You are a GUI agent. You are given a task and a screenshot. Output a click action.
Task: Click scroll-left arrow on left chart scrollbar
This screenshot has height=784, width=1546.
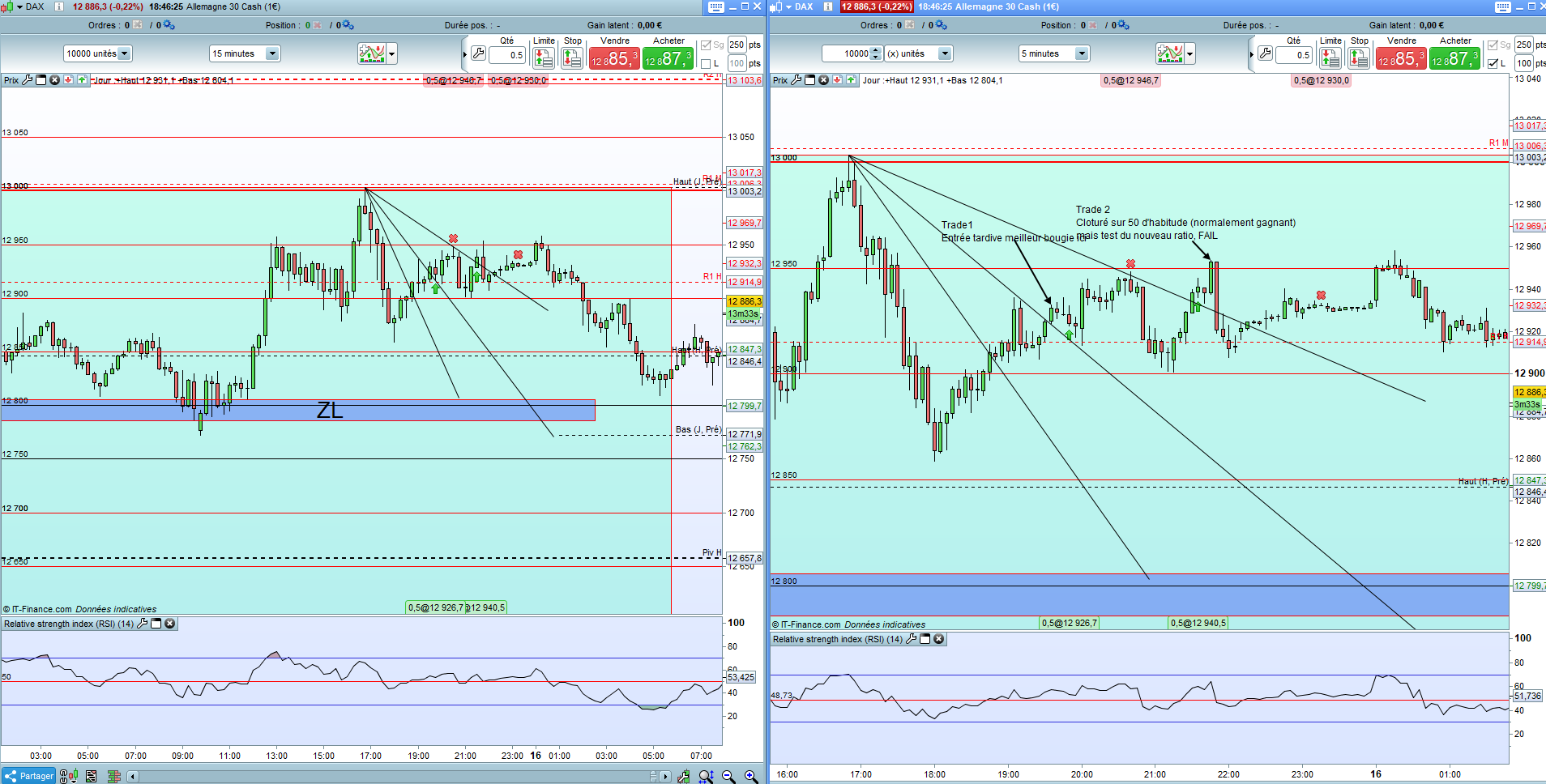click(133, 777)
